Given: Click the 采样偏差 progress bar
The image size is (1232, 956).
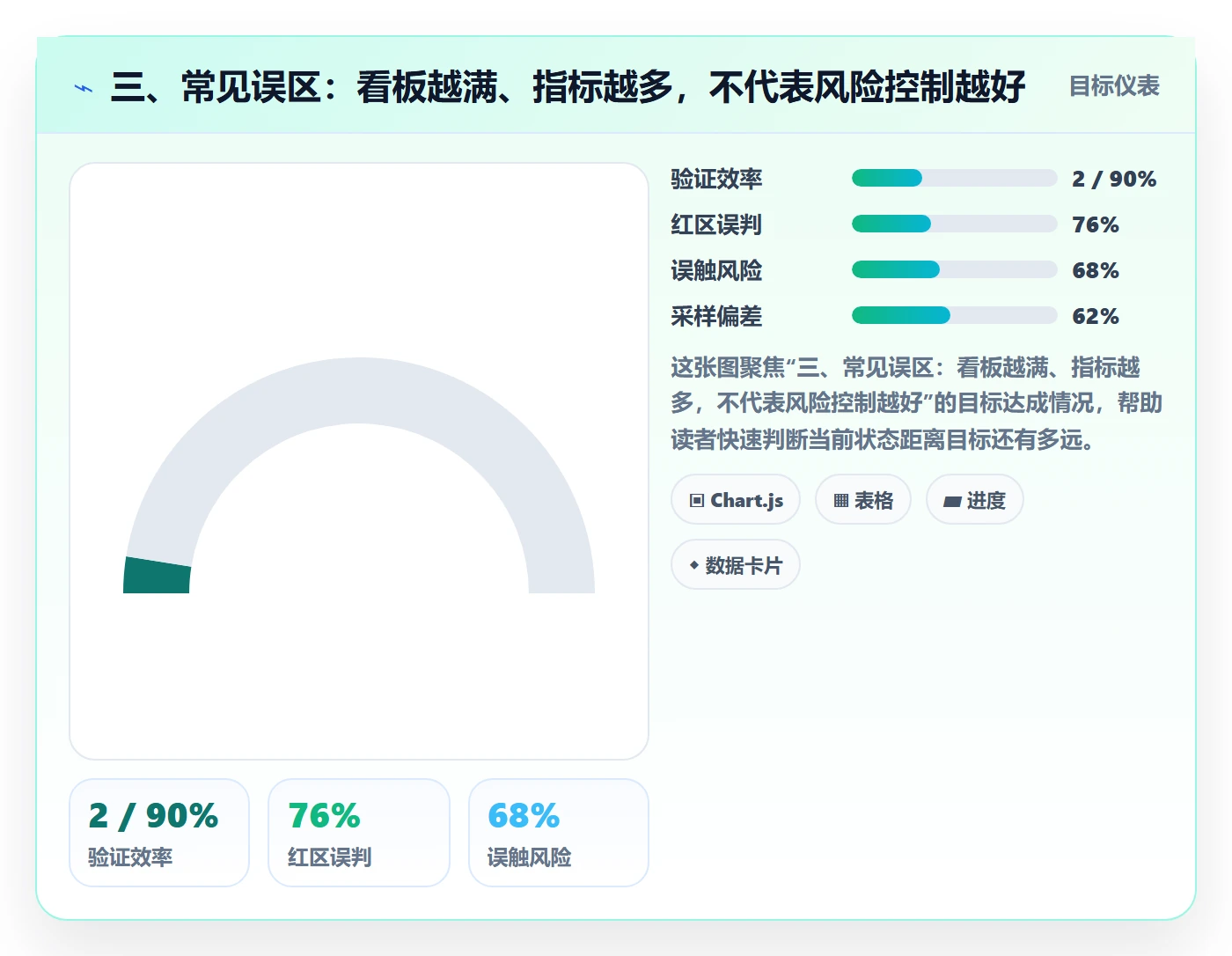Looking at the screenshot, I should click(x=954, y=315).
